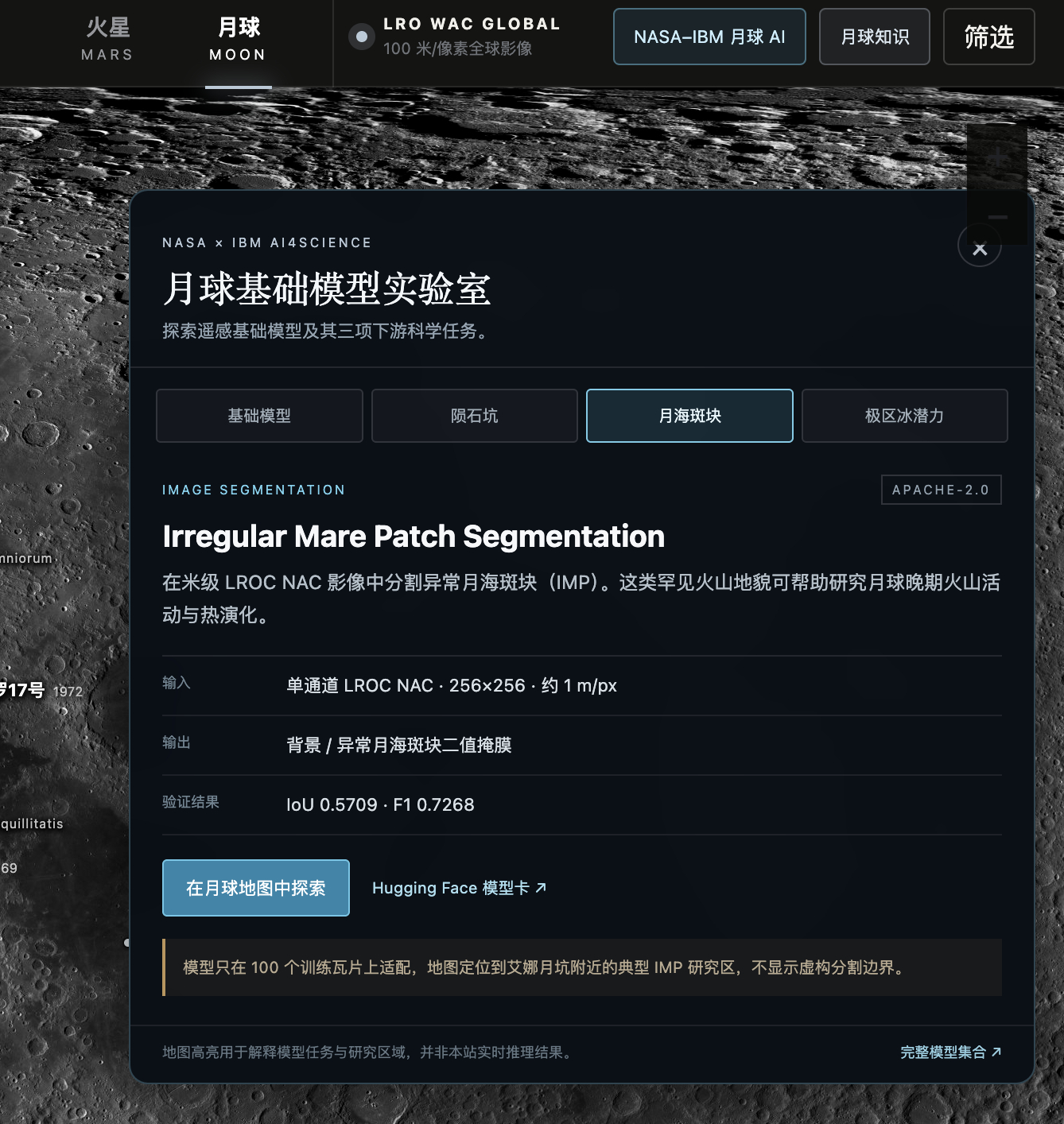Screen dimensions: 1064x1124
Task: Click the 单通道 LROC NAC input value
Action: point(452,686)
